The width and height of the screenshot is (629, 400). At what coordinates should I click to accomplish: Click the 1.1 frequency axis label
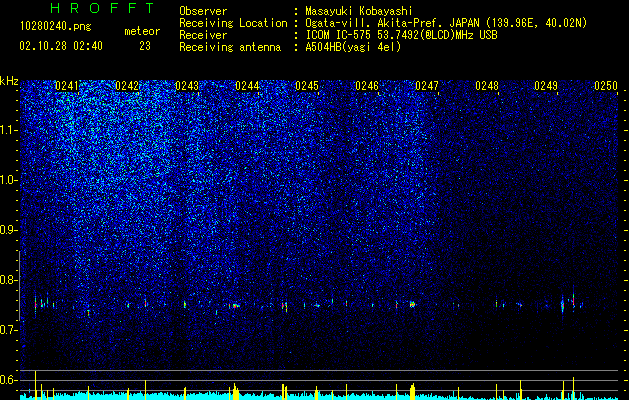pos(8,130)
